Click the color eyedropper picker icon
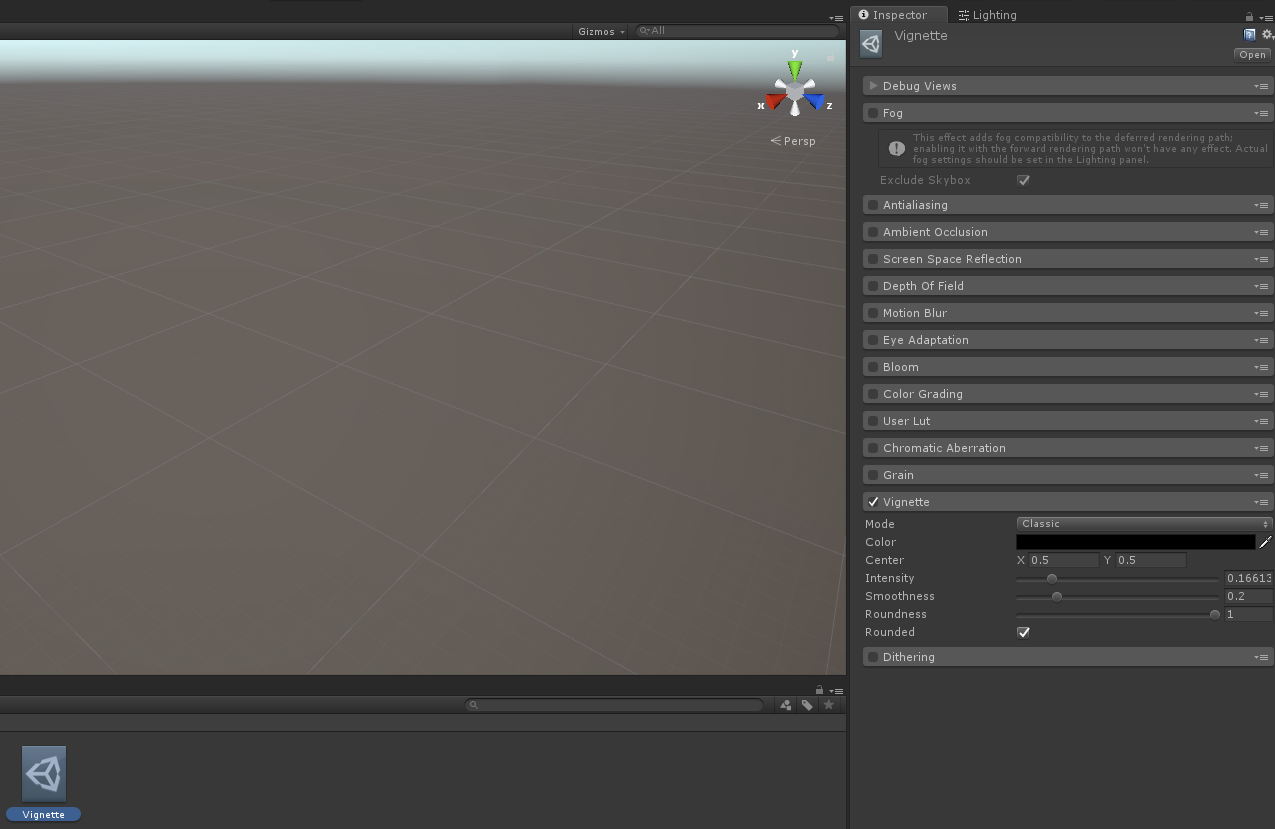 coord(1265,542)
